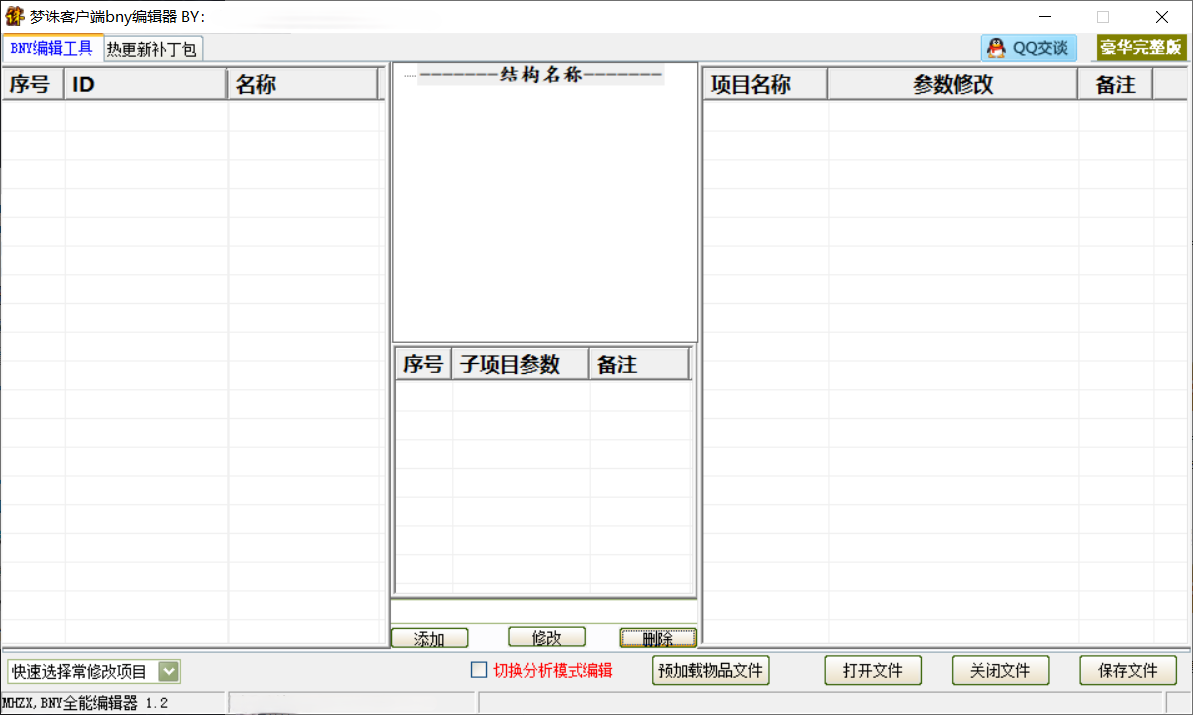1193x715 pixels.
Task: Click the QQ交谈 penguin icon button
Action: click(x=1029, y=48)
